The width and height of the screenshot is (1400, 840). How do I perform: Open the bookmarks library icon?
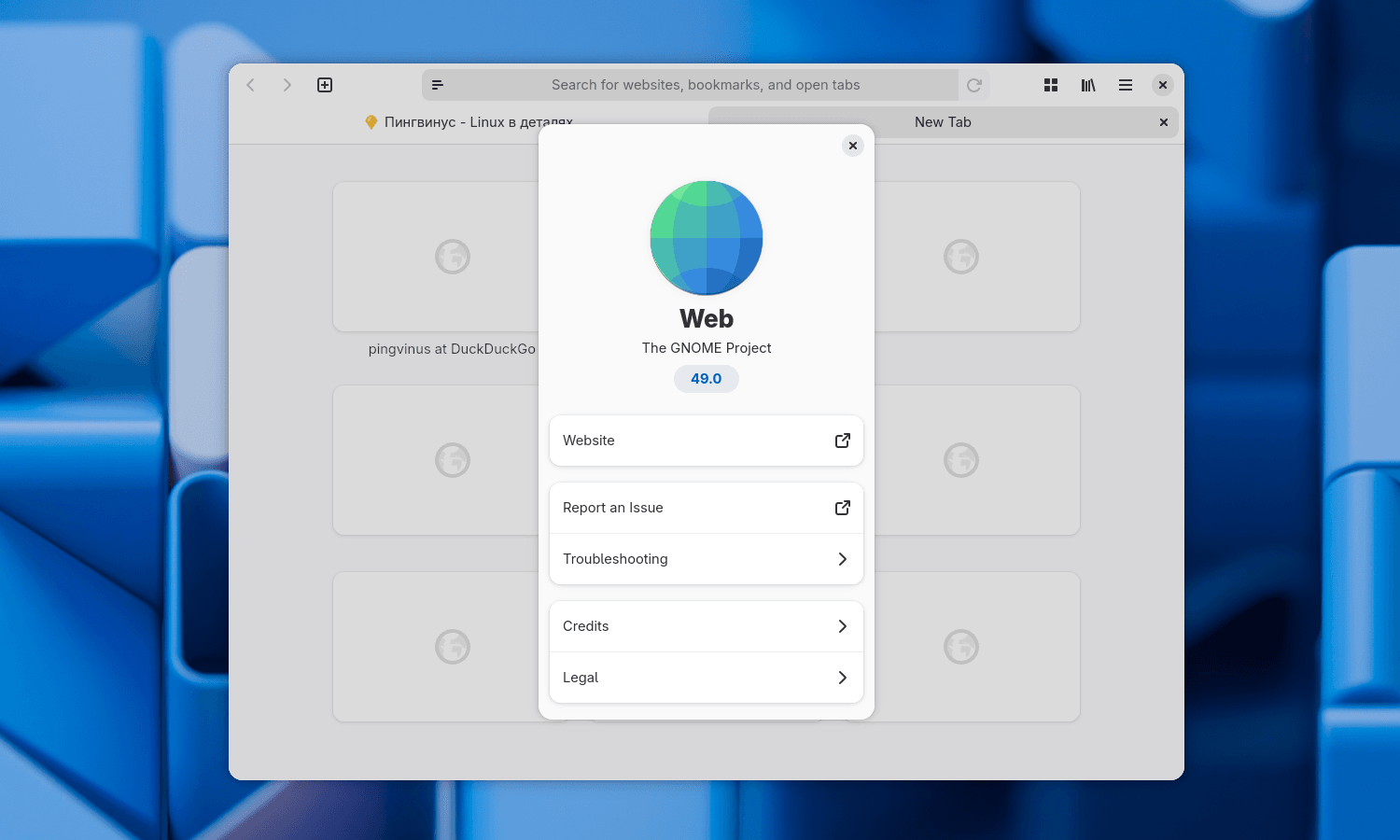(x=1088, y=85)
